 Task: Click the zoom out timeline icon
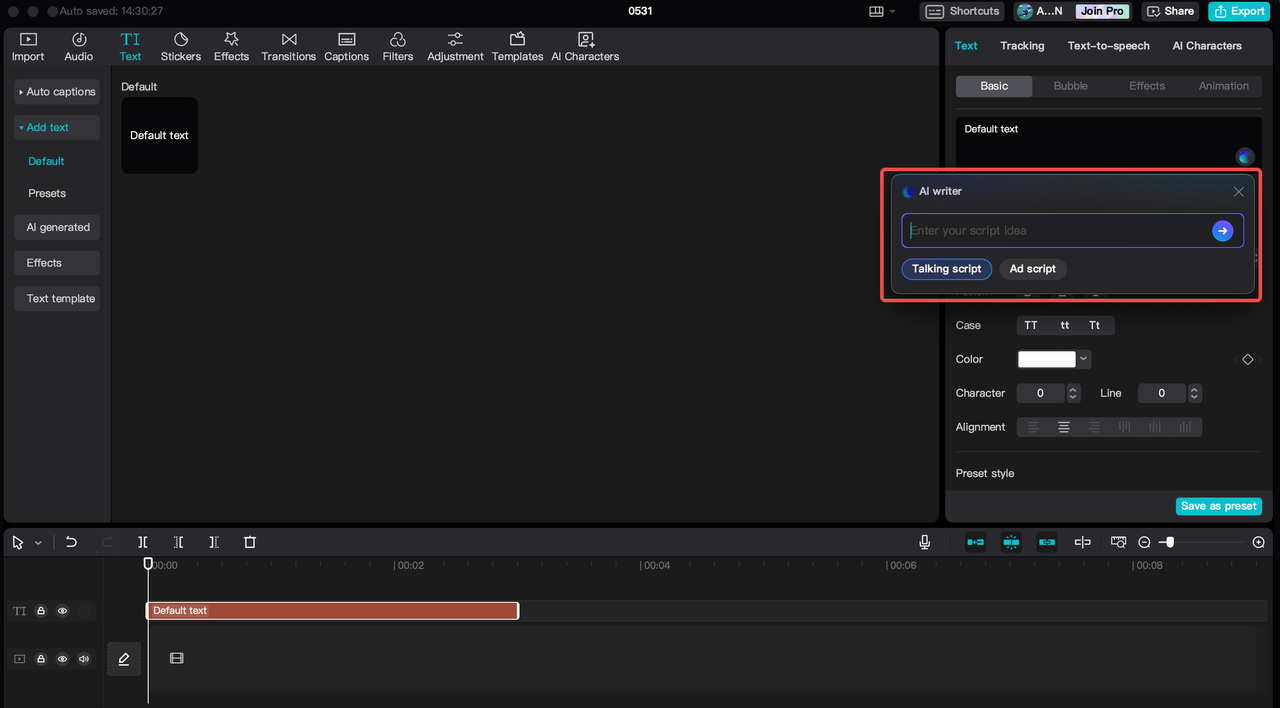click(x=1145, y=542)
